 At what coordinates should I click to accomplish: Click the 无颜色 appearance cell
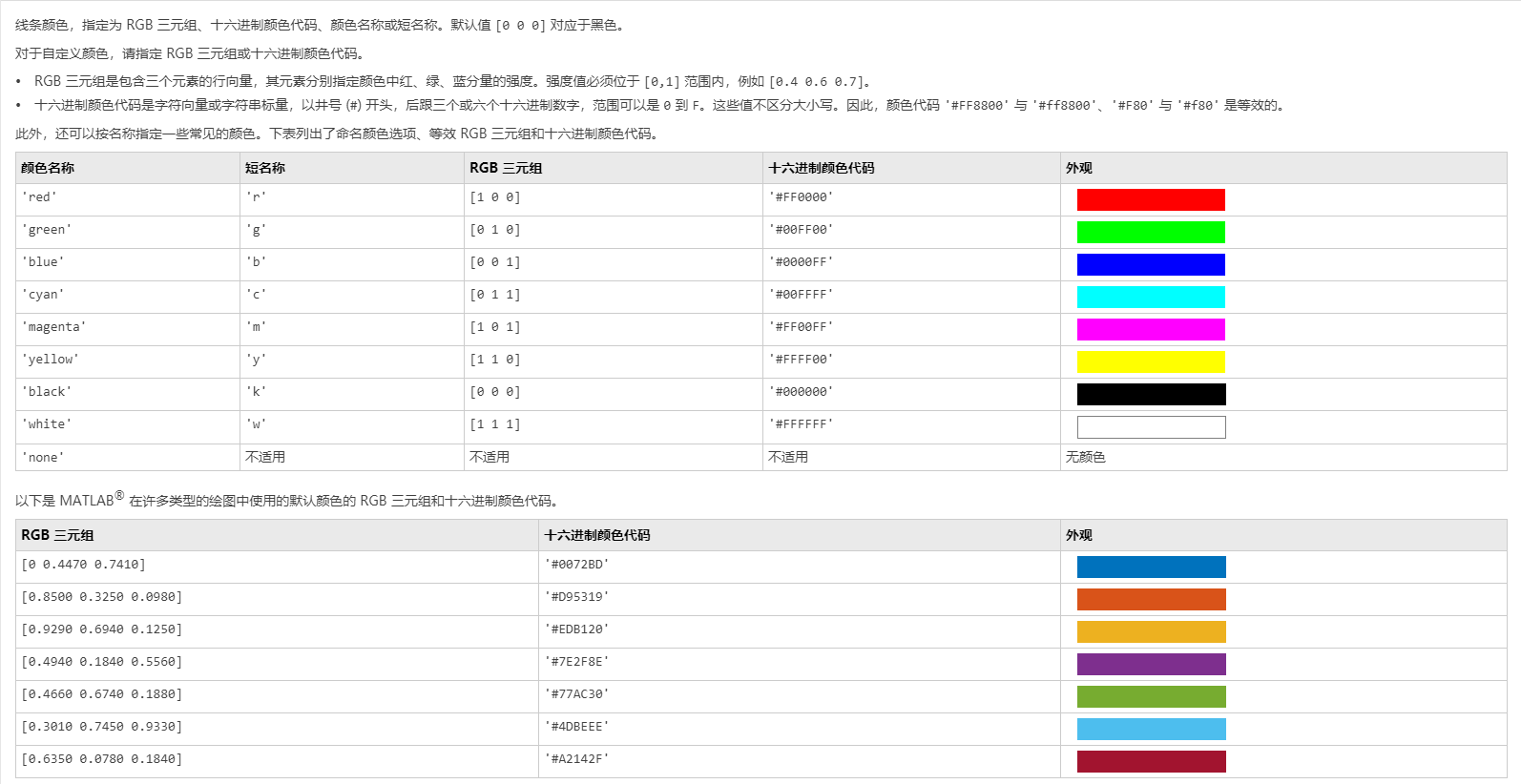point(1283,457)
